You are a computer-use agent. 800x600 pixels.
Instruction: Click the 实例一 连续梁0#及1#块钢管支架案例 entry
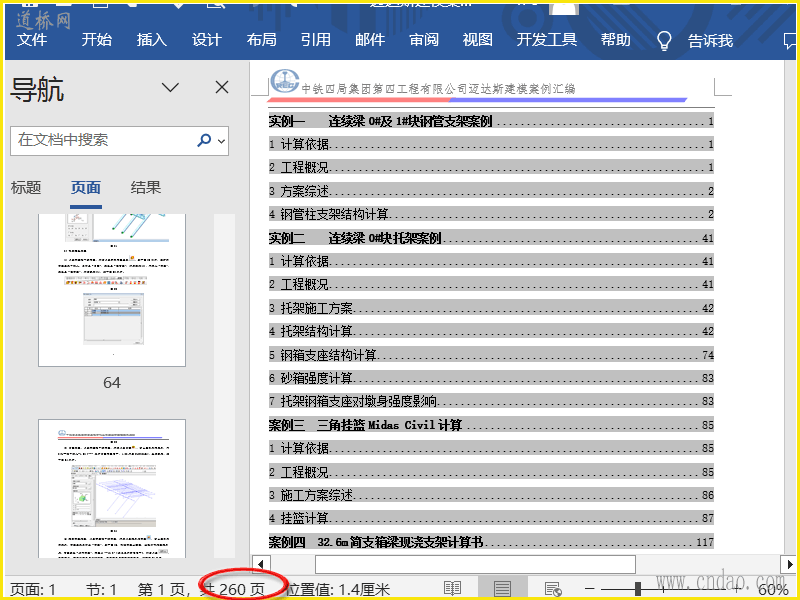(x=491, y=121)
